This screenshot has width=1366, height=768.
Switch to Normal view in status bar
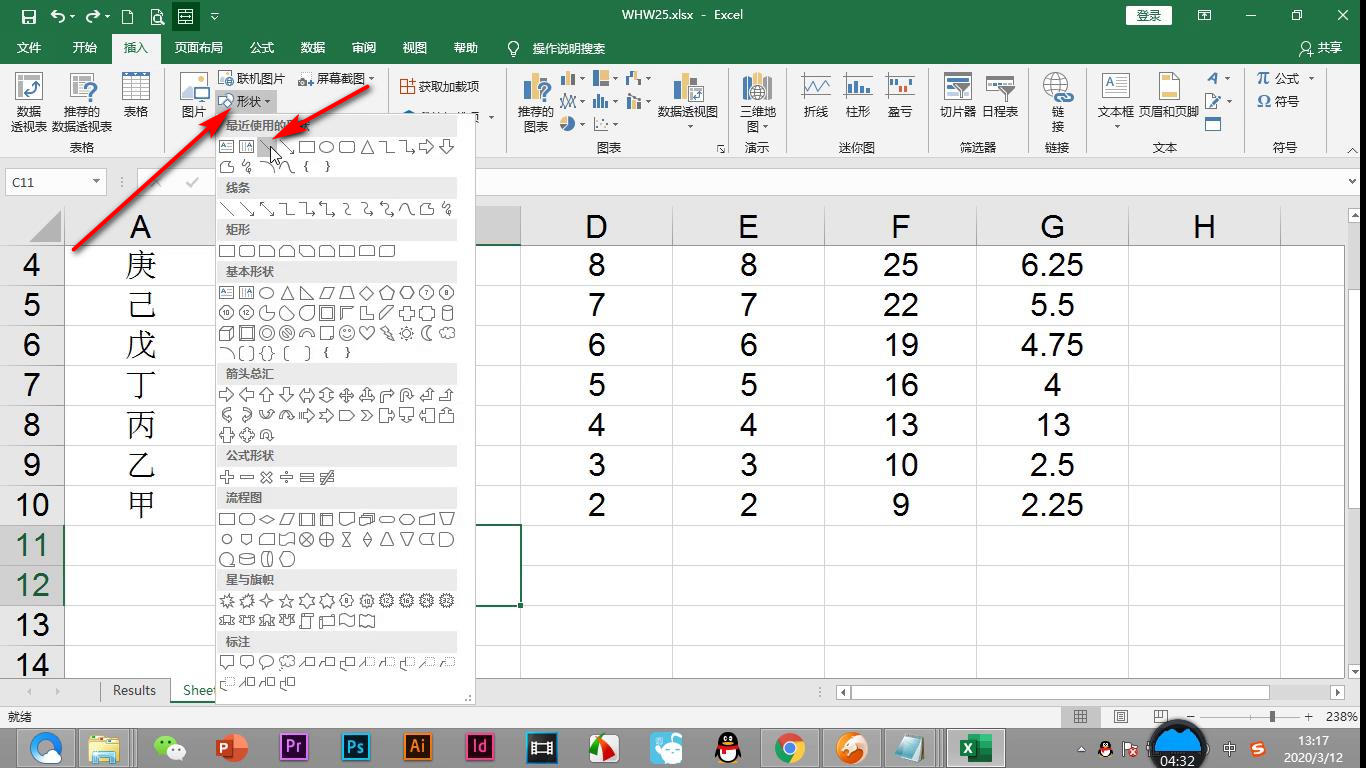[1080, 717]
